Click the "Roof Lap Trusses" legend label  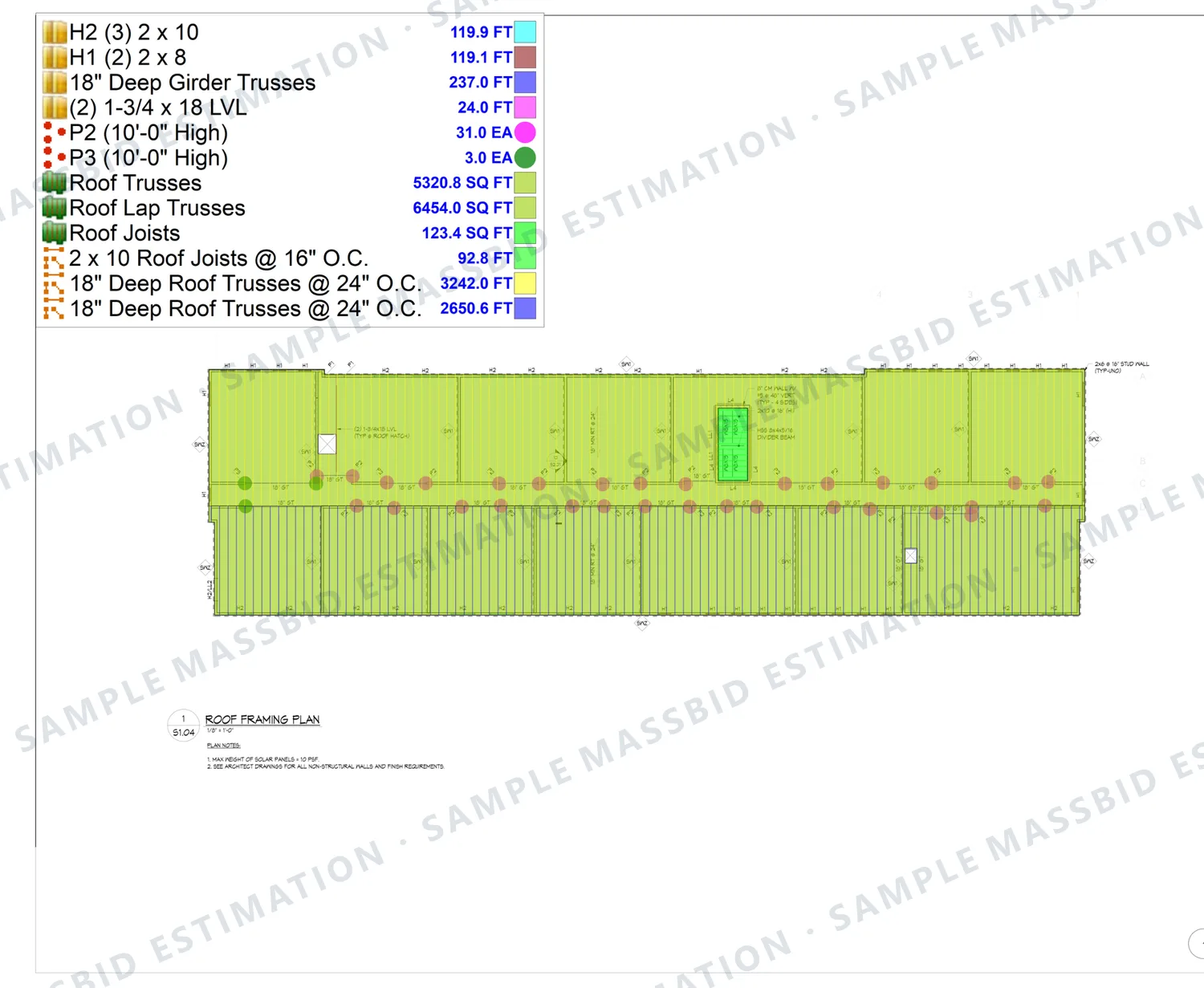(157, 208)
